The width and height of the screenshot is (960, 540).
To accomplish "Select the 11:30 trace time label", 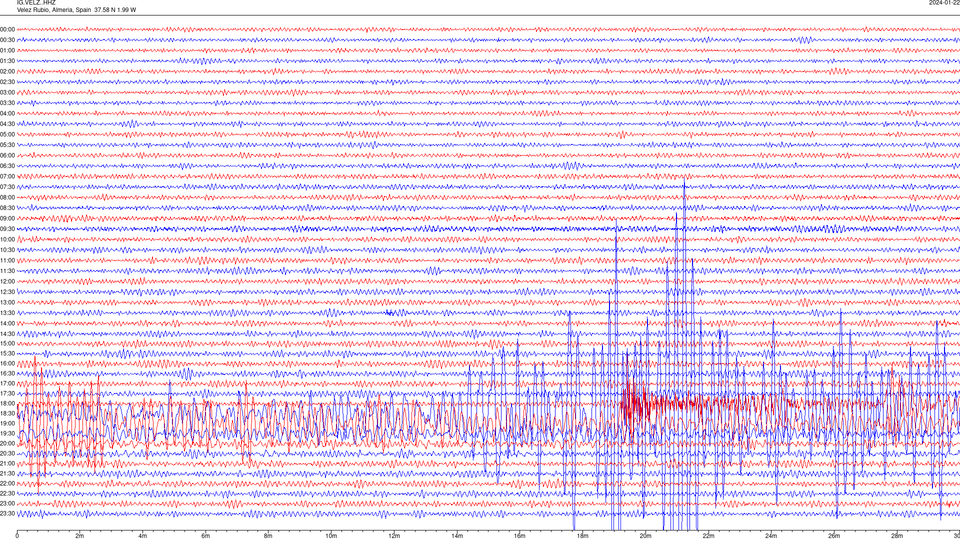I will coord(7,271).
